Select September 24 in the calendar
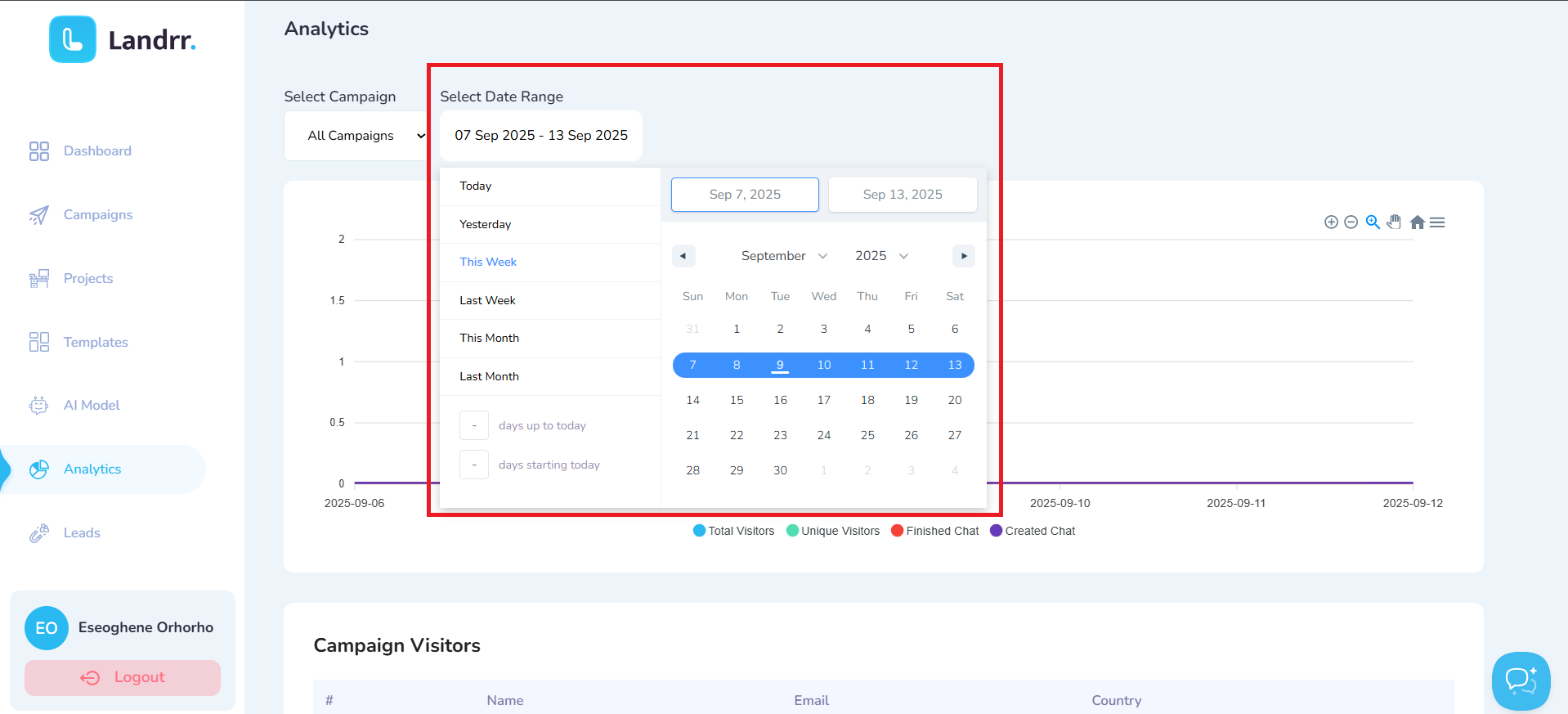 pos(824,435)
